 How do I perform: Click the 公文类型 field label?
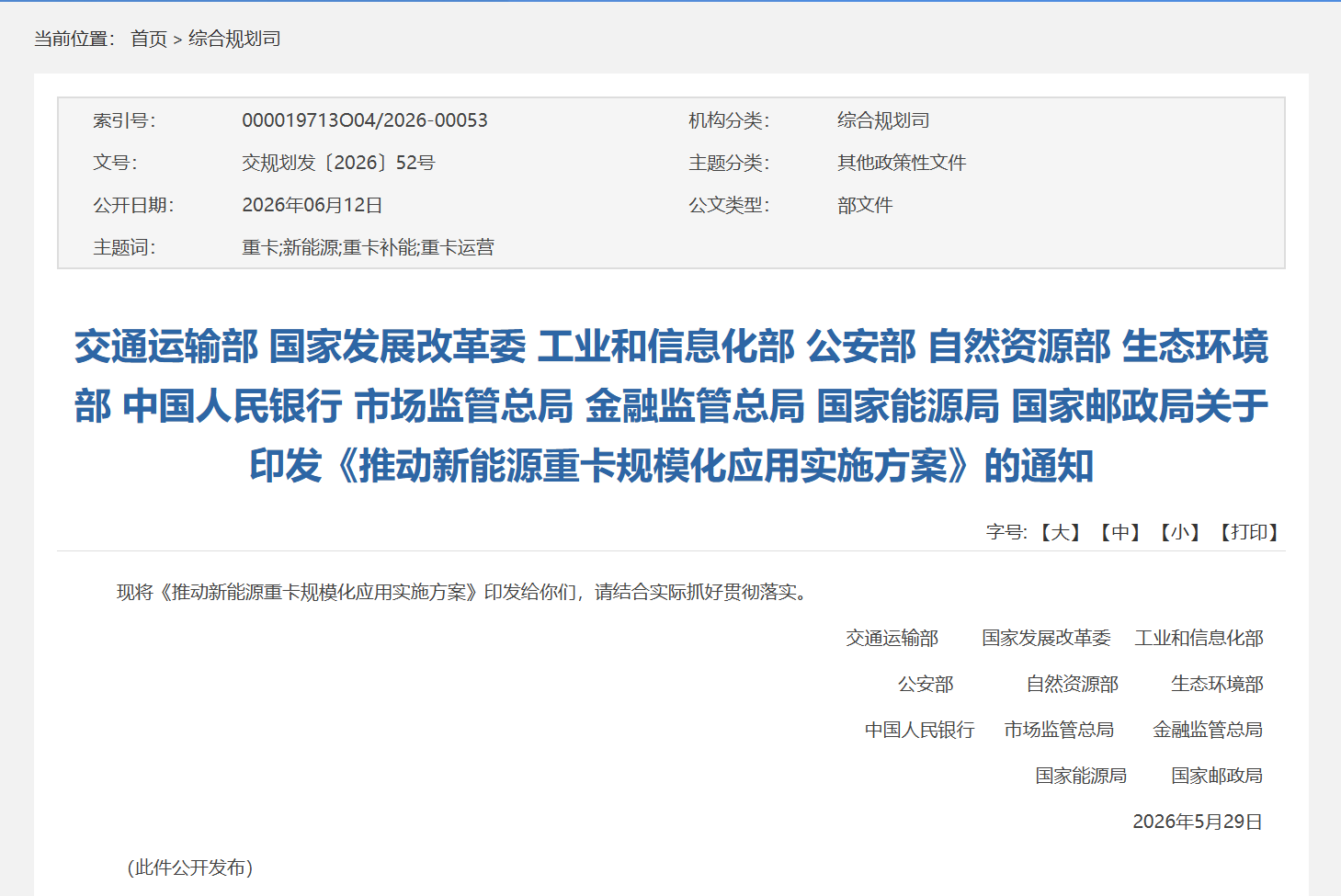(x=730, y=205)
